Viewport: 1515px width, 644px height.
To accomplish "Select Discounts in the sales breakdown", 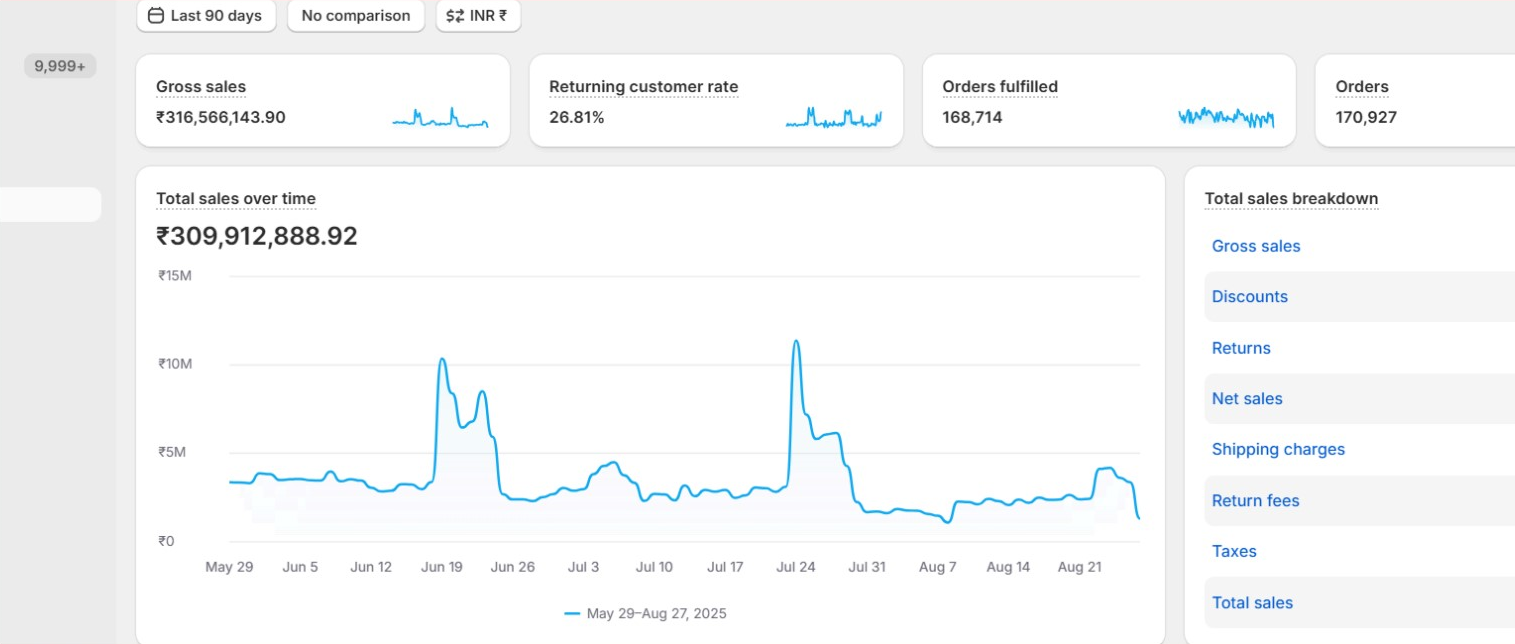I will [1249, 296].
